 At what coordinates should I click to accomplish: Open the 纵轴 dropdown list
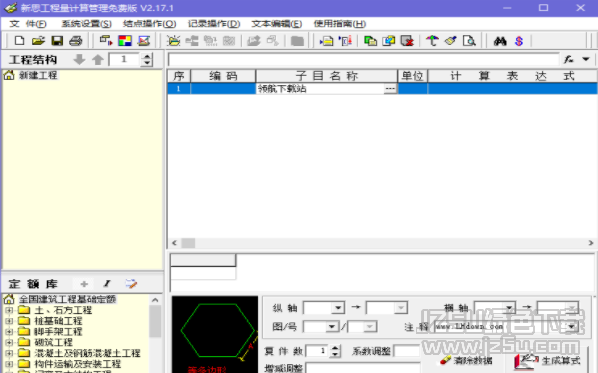coord(338,307)
